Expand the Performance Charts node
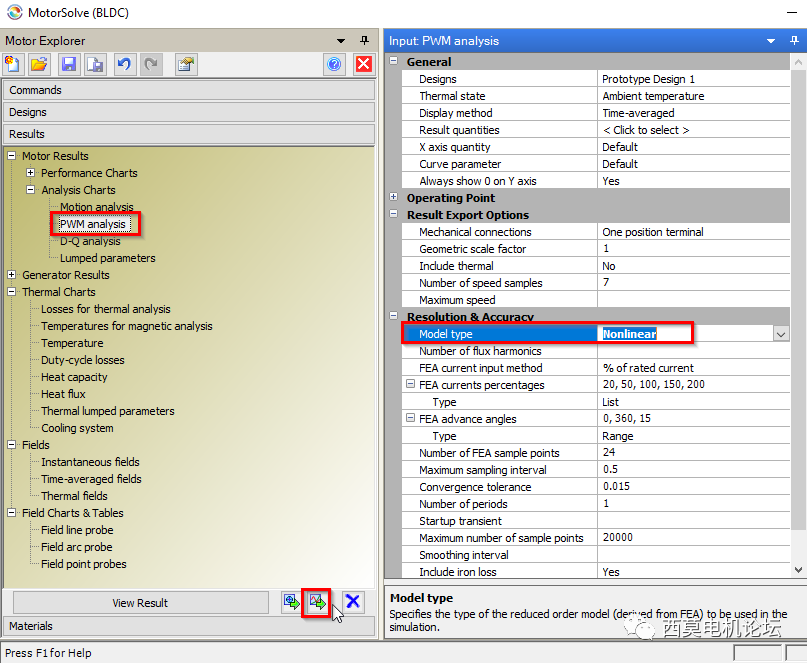Image resolution: width=807 pixels, height=663 pixels. pyautogui.click(x=31, y=172)
